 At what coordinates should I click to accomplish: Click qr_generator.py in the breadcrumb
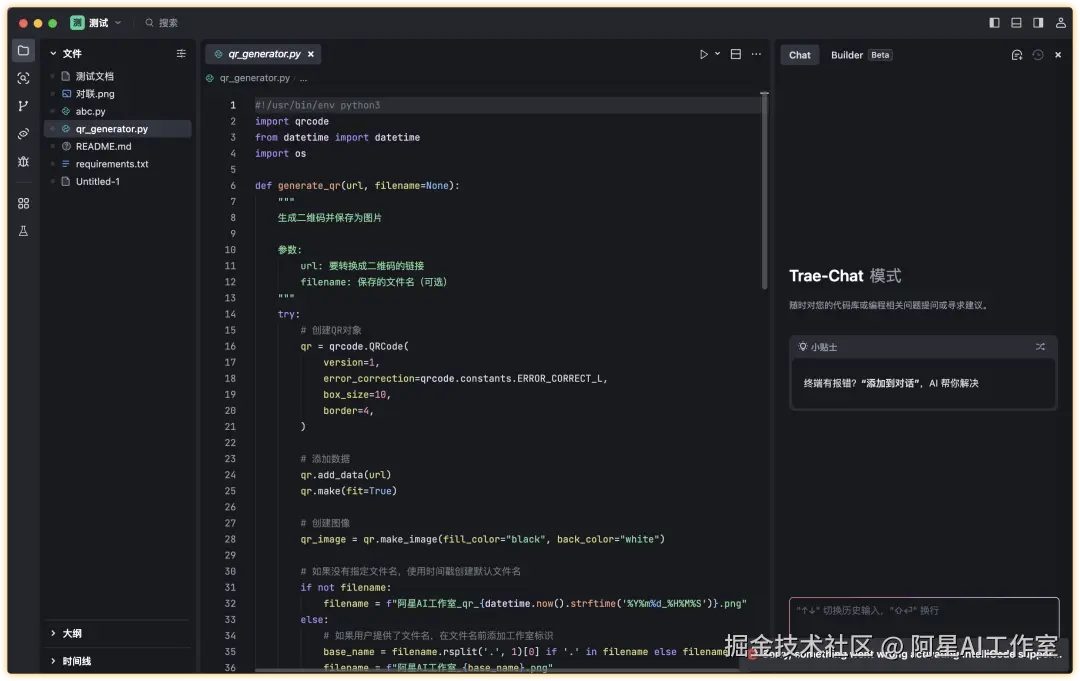point(254,78)
